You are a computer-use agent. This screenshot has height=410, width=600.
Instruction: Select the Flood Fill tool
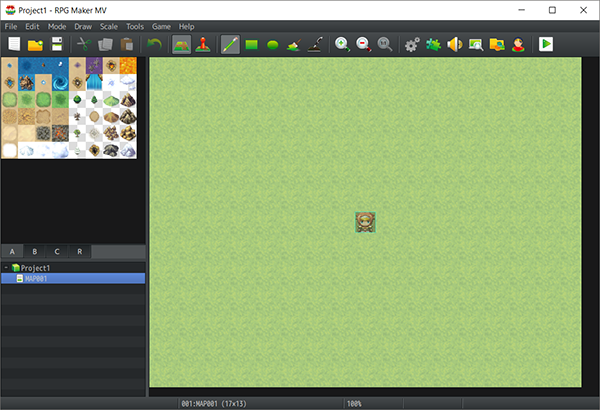(x=294, y=44)
